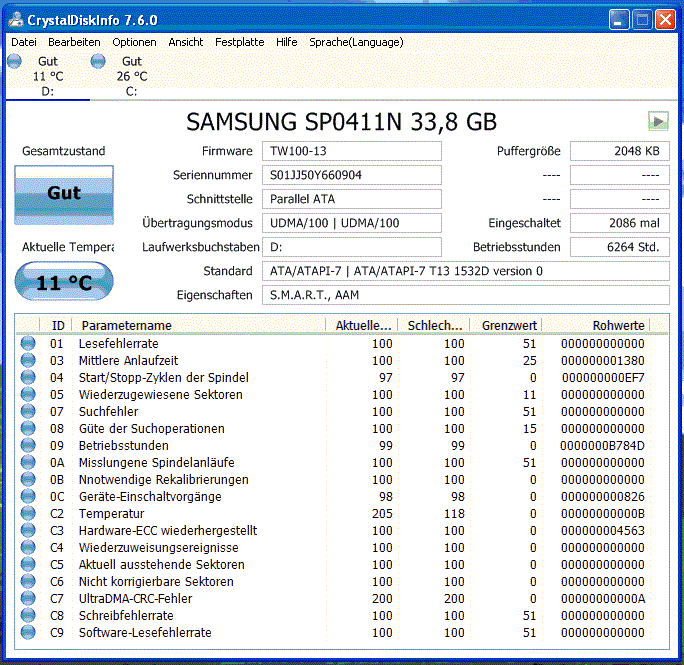Click status icon for UltraDMA-CRC-Fehler
Screen dimensions: 684x665
(x=28, y=599)
